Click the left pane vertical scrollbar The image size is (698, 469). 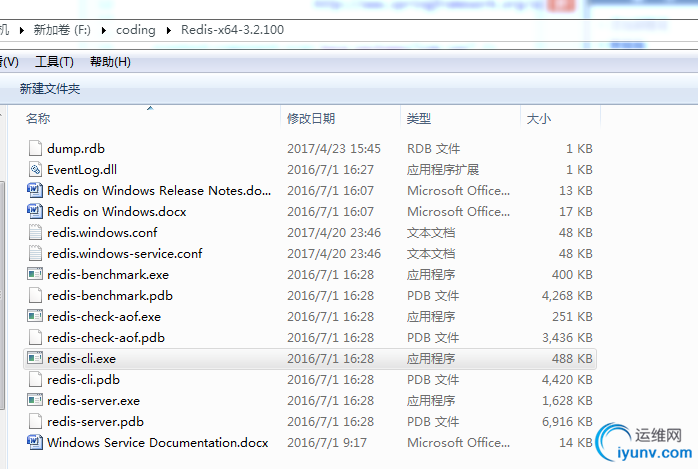click(x=2, y=295)
